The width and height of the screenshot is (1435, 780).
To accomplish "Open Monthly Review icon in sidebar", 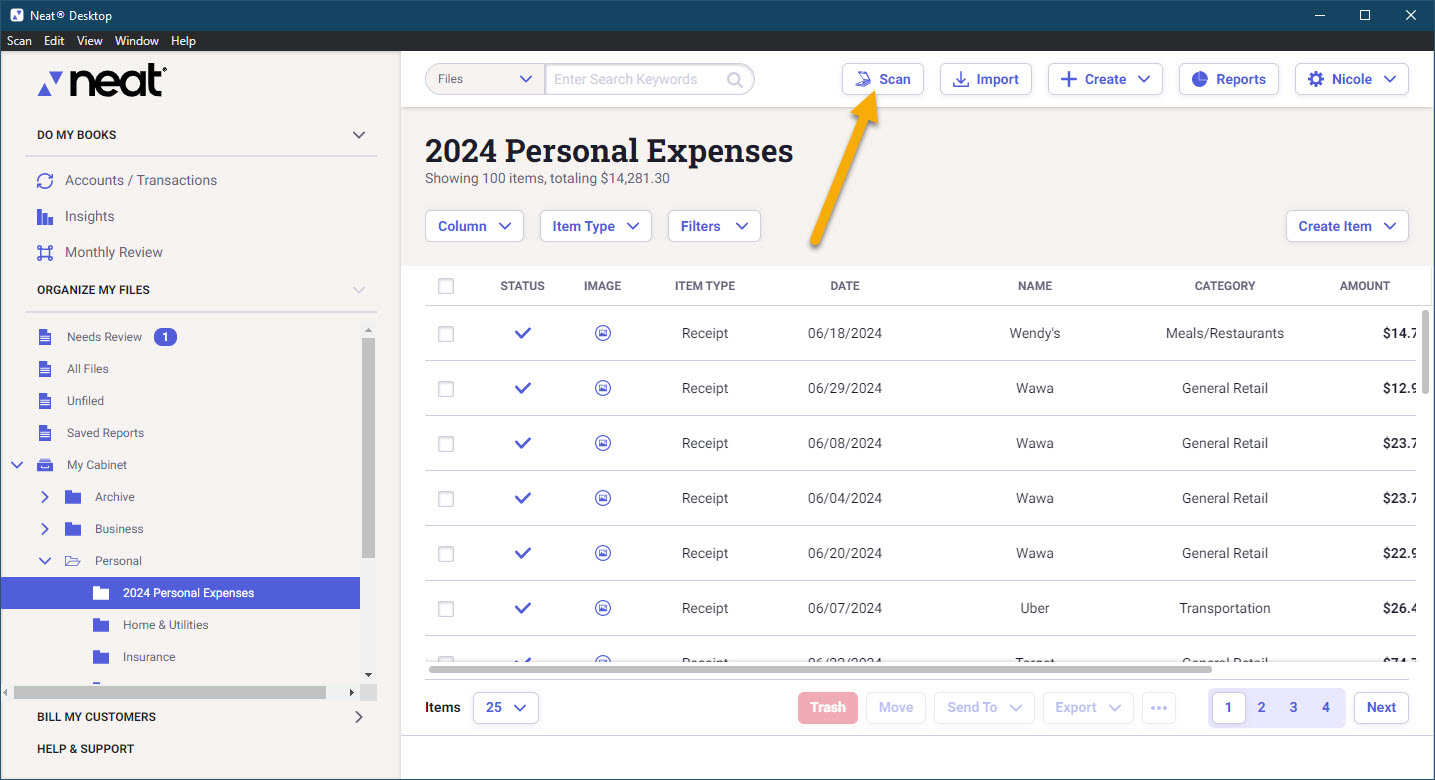I will pyautogui.click(x=44, y=253).
